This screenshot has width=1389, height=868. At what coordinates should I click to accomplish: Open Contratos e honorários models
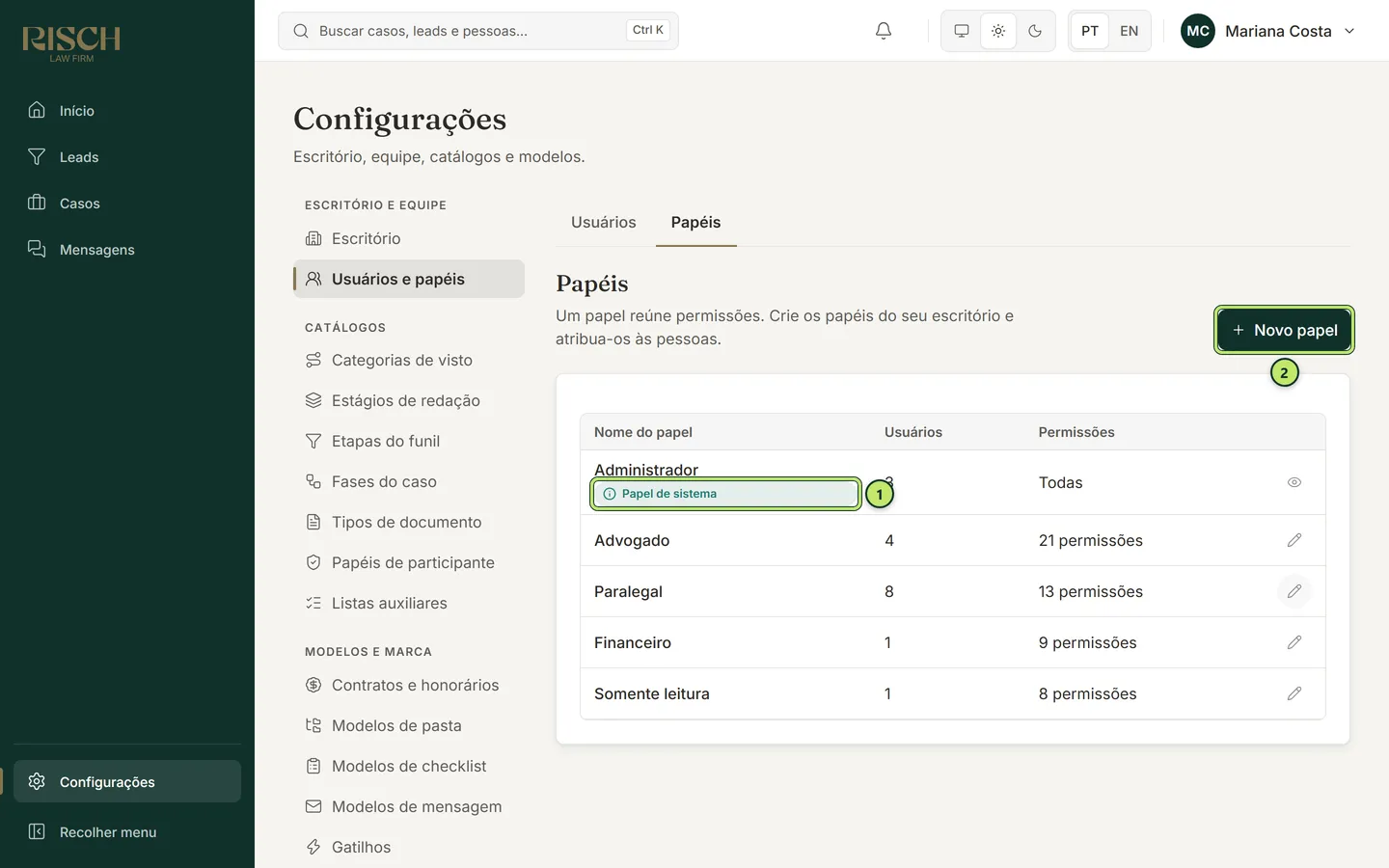click(409, 686)
